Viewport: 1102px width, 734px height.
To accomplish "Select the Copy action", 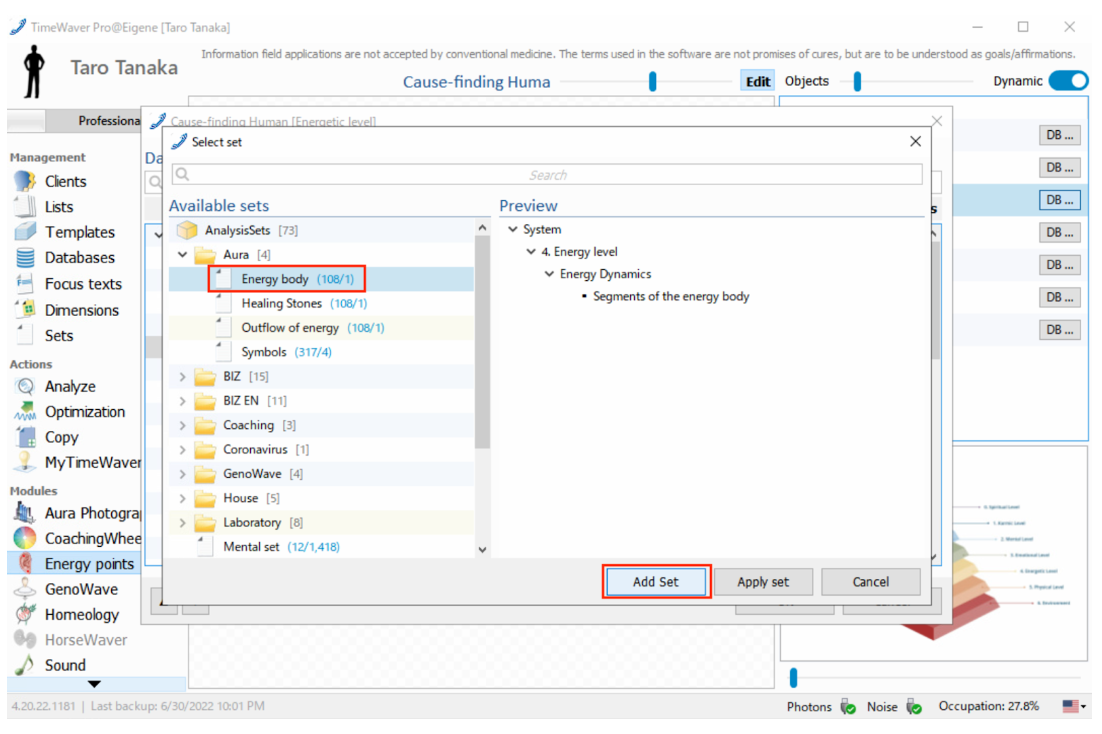I will click(61, 437).
